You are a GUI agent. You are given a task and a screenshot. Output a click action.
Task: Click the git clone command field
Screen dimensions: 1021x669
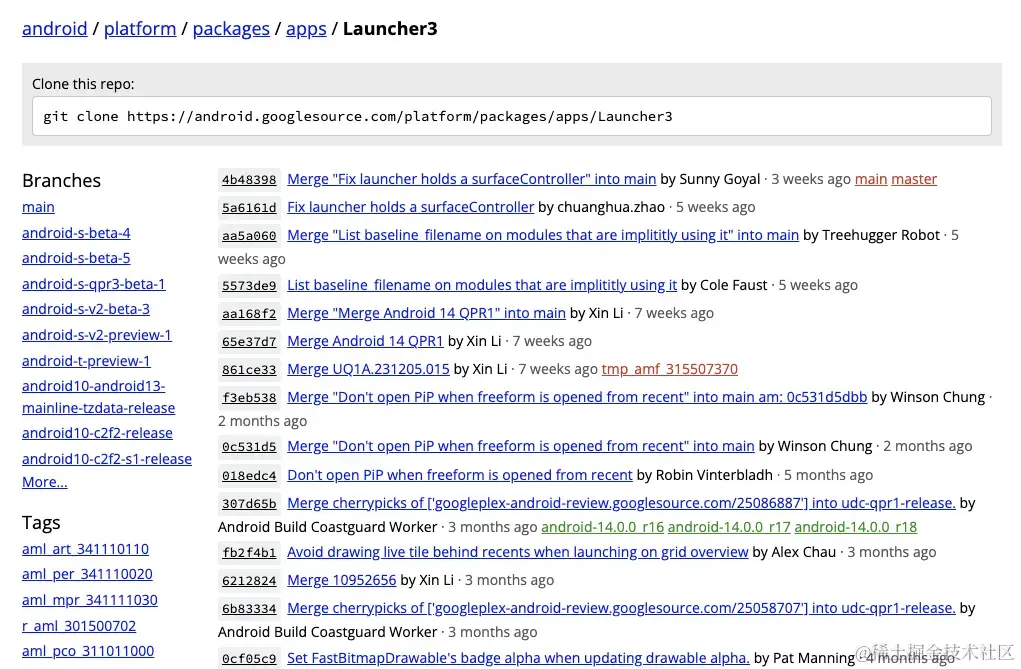512,116
